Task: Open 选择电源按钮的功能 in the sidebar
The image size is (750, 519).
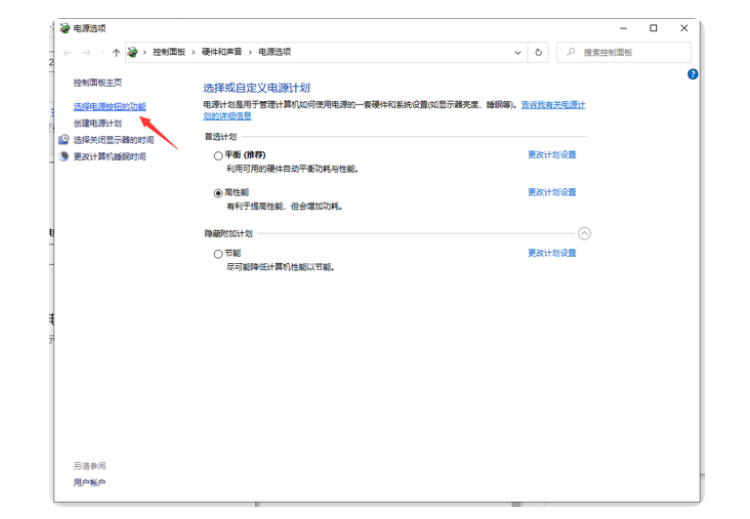Action: click(109, 106)
